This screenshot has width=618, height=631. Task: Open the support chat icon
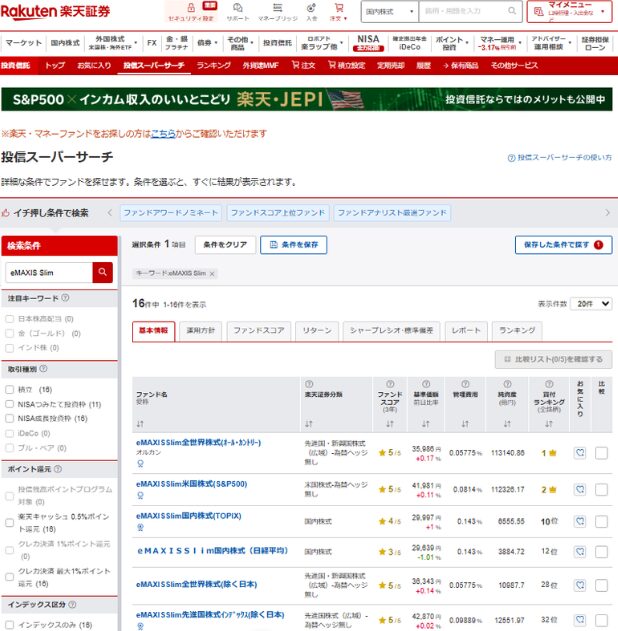click(238, 8)
